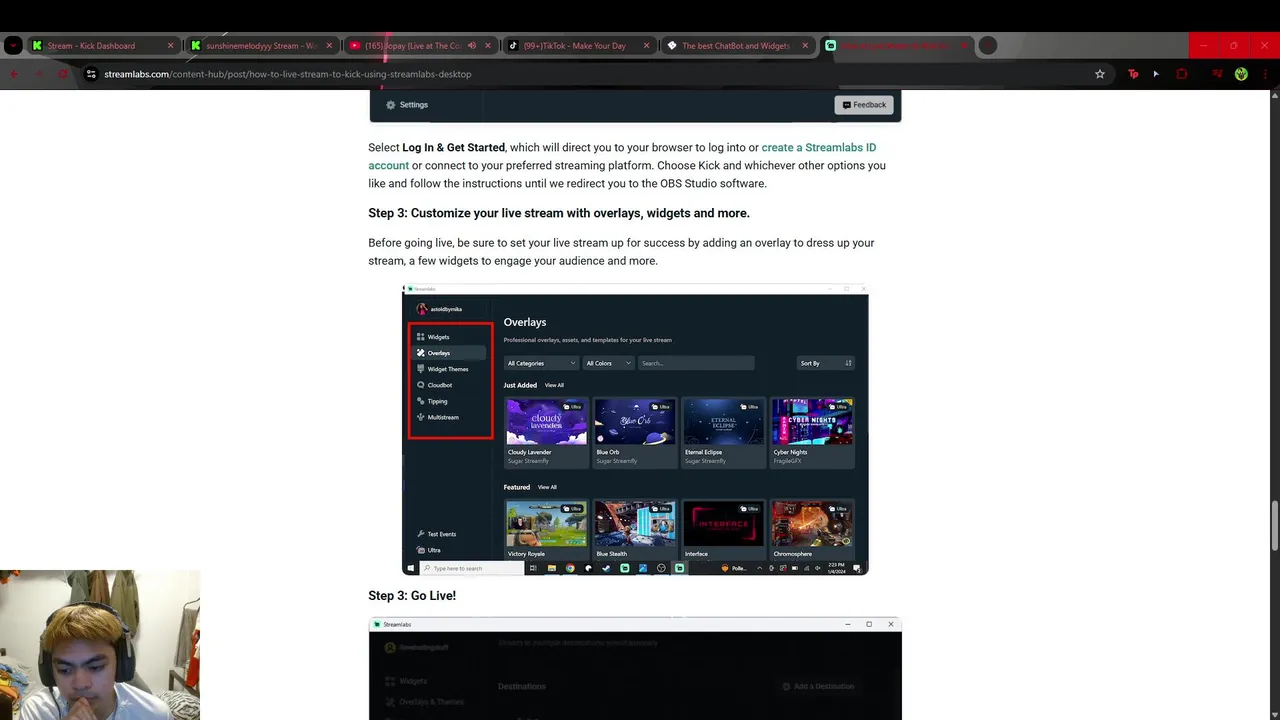This screenshot has height=720, width=1280.
Task: Reload the current page
Action: click(64, 74)
